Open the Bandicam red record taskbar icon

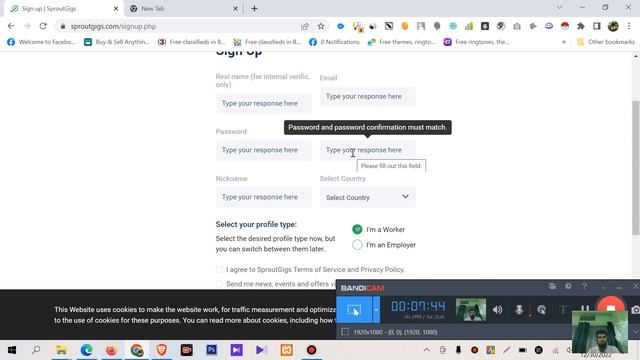[x=311, y=350]
